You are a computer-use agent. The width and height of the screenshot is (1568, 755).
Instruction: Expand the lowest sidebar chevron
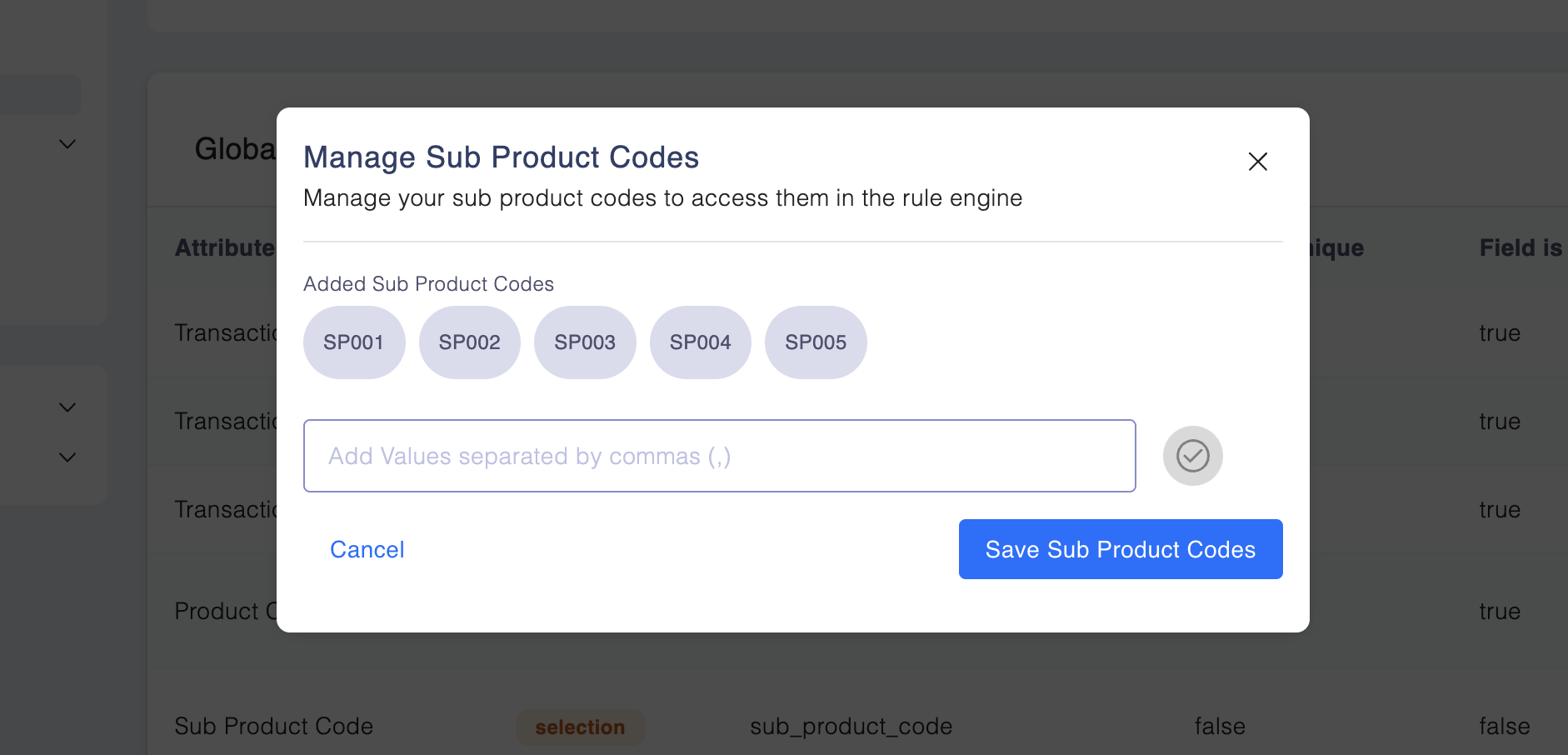tap(67, 457)
